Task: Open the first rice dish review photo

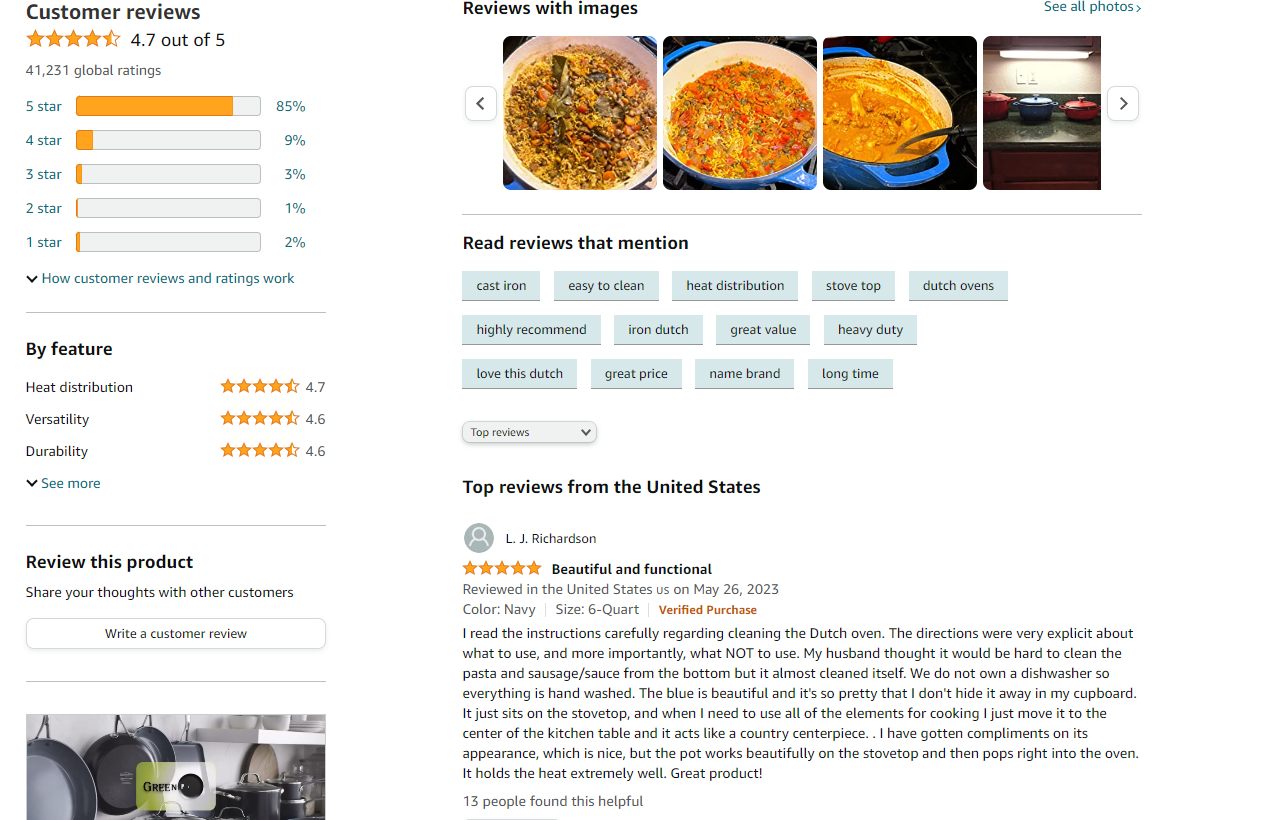Action: (x=580, y=113)
